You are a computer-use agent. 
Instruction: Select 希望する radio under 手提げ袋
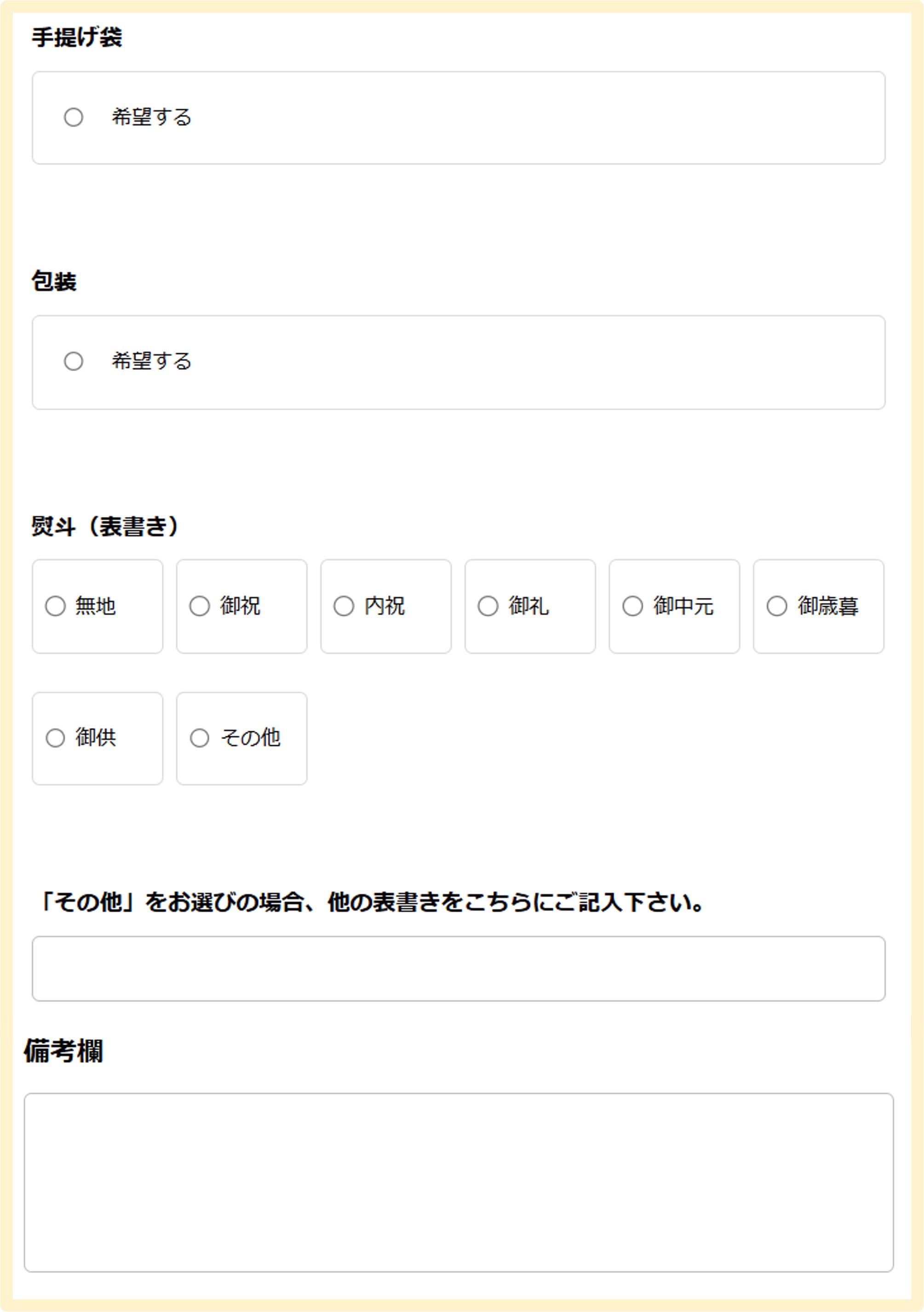74,117
